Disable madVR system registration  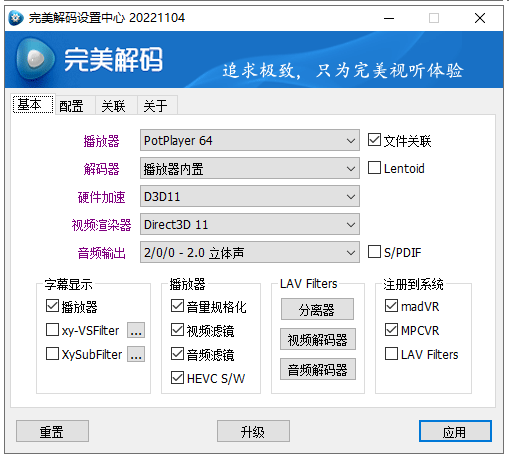pos(391,306)
